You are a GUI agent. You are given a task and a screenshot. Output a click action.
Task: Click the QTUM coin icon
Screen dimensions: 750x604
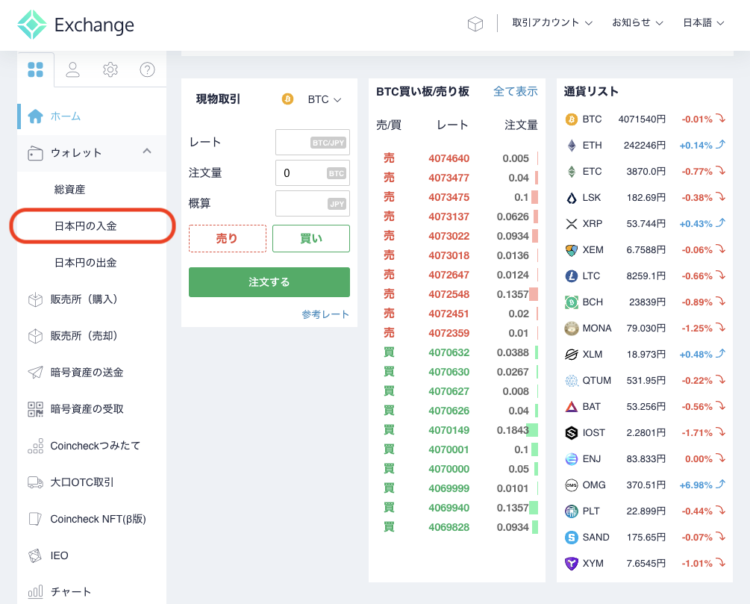[572, 381]
